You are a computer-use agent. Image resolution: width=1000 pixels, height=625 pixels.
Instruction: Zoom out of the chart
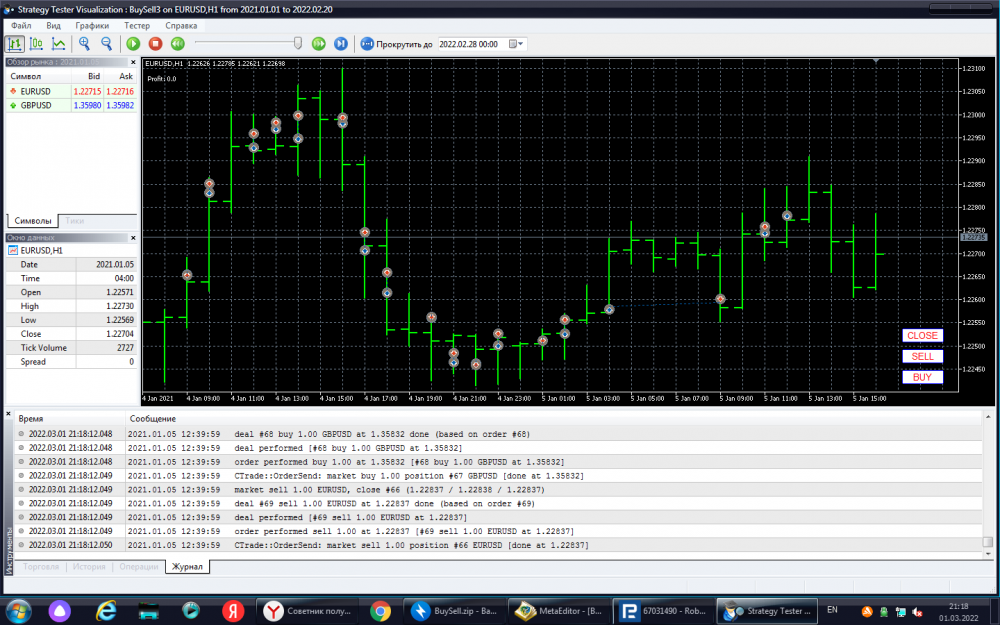106,44
